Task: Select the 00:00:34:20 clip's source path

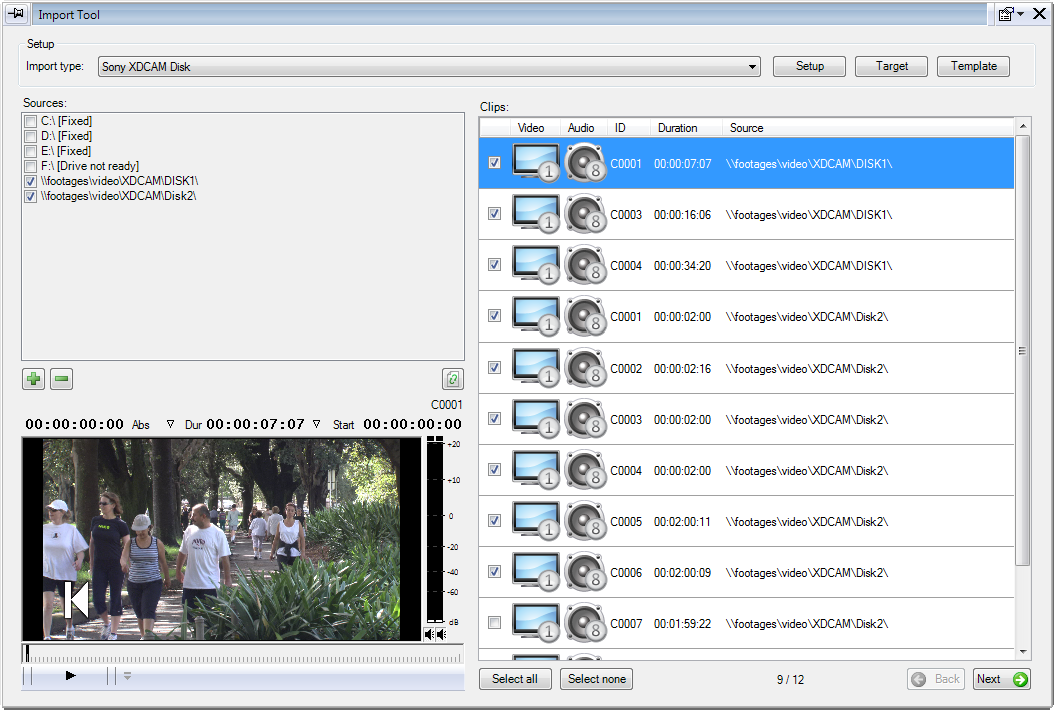Action: click(809, 265)
